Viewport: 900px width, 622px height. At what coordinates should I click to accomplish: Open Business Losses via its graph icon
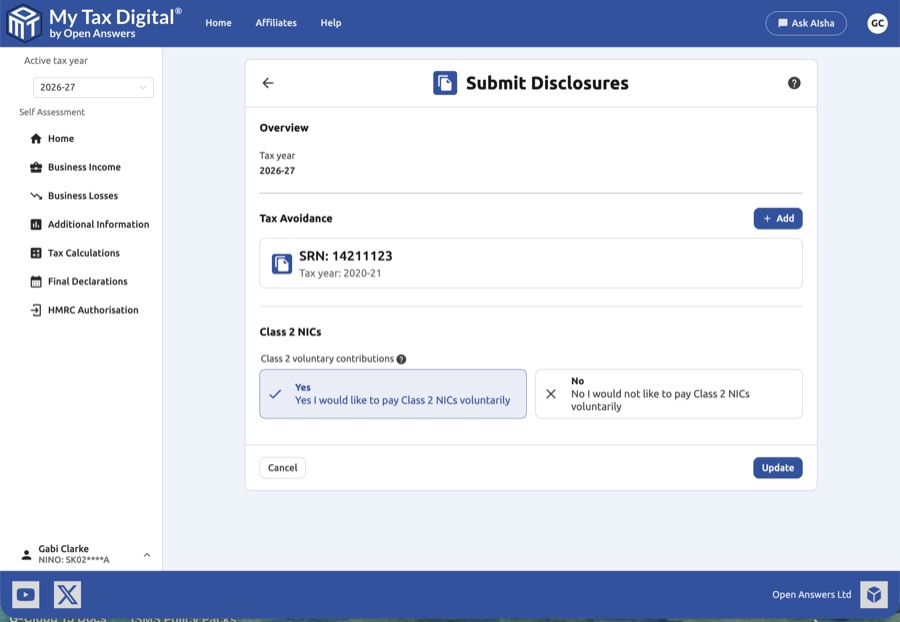click(34, 195)
